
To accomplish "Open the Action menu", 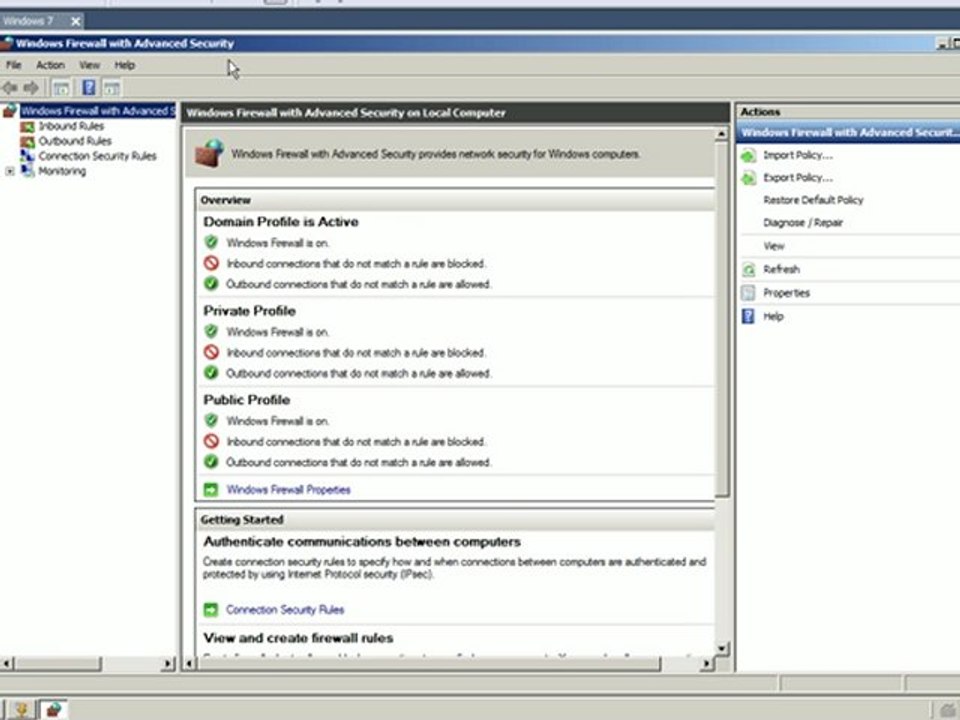I will pos(50,65).
